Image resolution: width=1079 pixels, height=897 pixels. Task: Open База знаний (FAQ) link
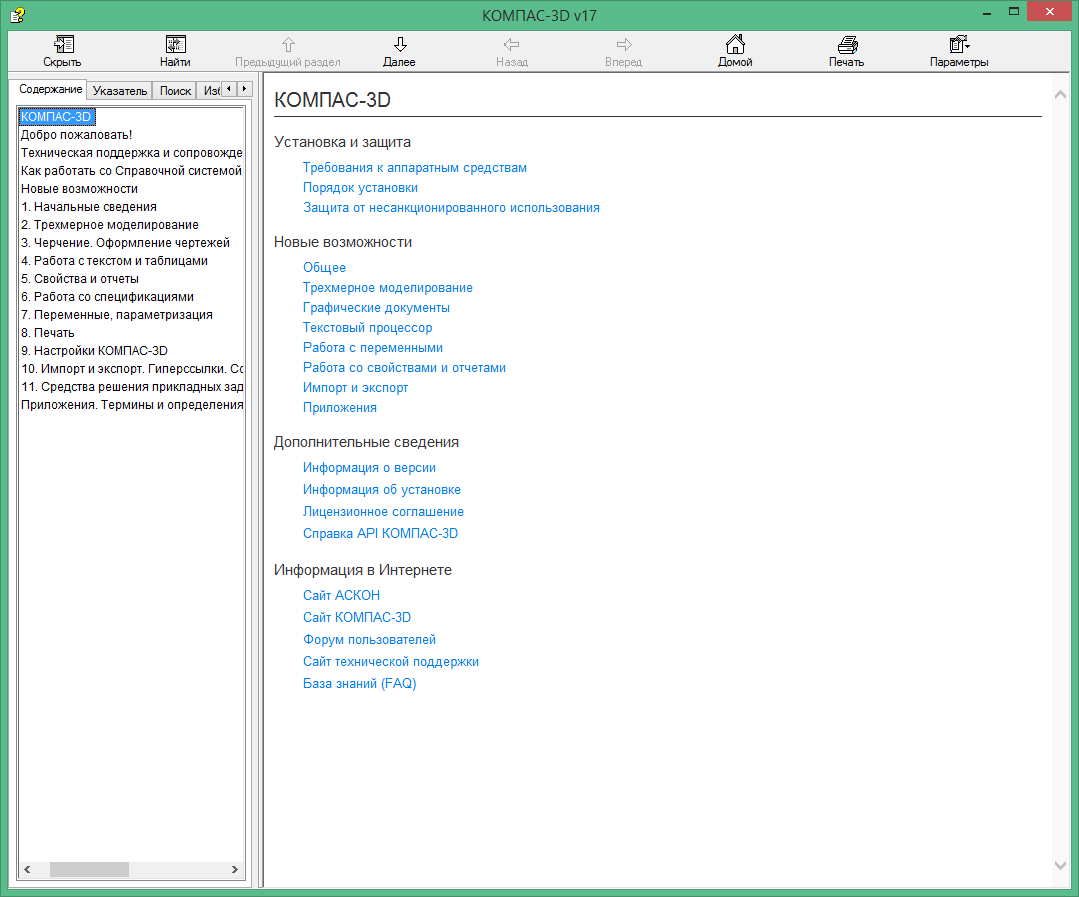tap(359, 684)
